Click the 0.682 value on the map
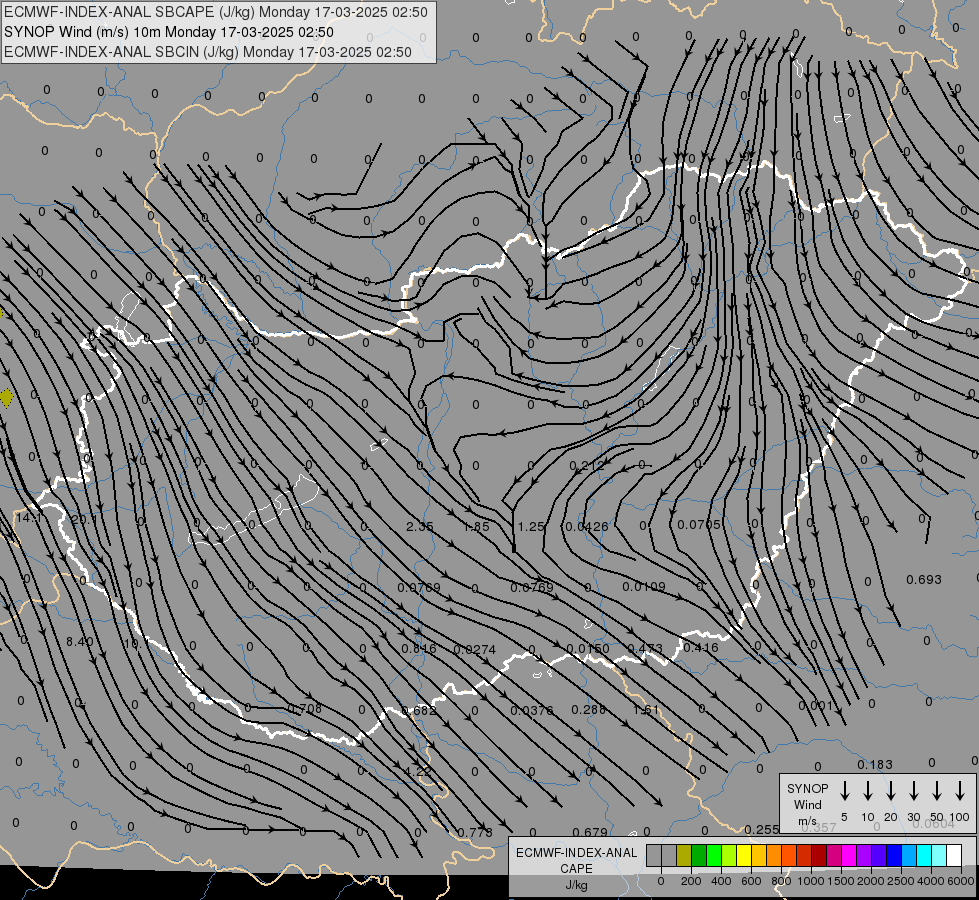This screenshot has width=979, height=900. click(419, 711)
